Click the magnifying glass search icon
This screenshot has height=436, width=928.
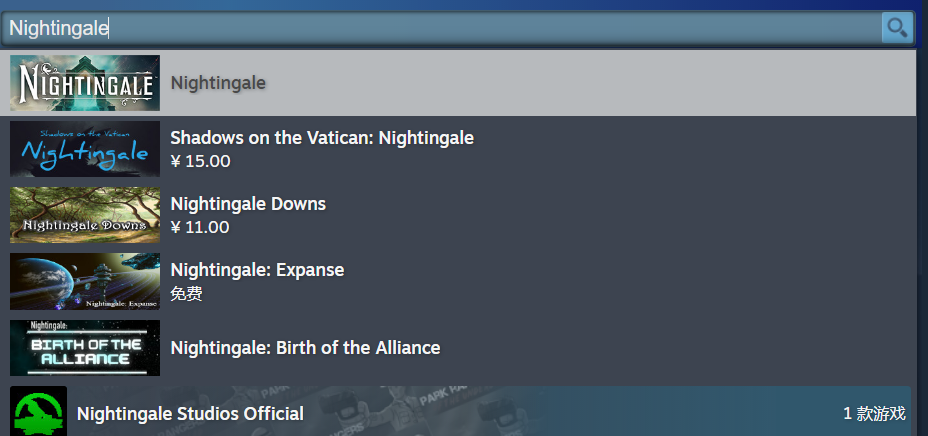point(897,28)
